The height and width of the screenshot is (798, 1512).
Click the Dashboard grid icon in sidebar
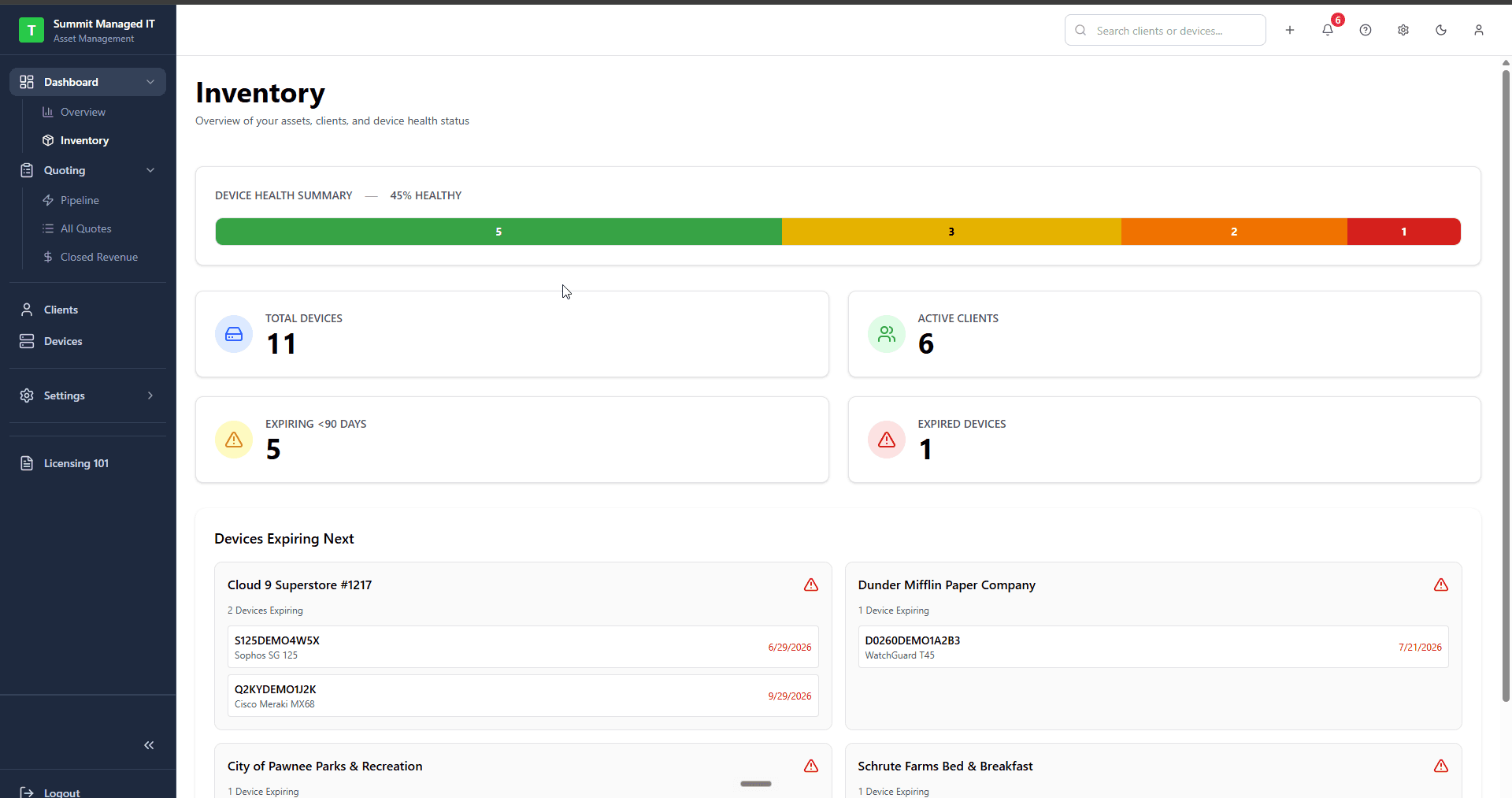[x=27, y=82]
